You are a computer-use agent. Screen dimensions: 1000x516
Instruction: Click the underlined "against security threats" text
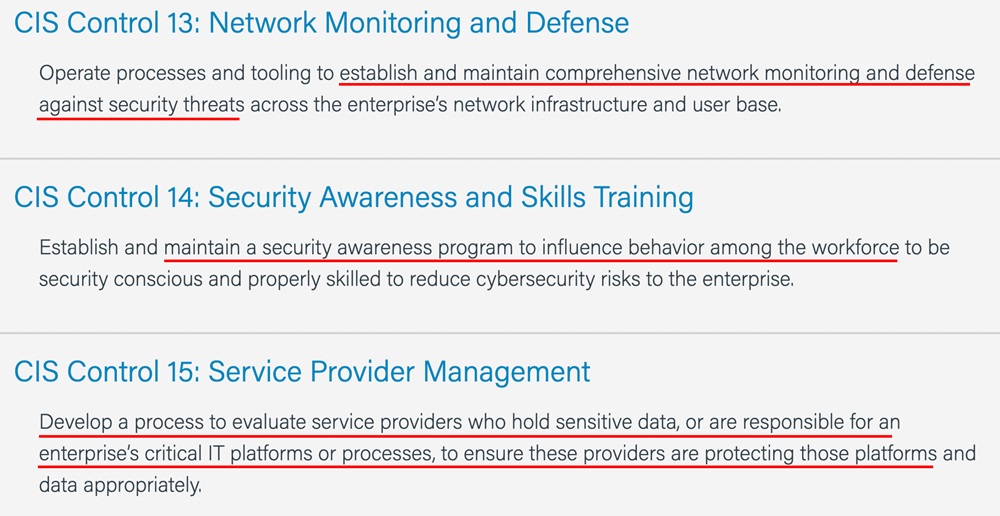point(142,105)
